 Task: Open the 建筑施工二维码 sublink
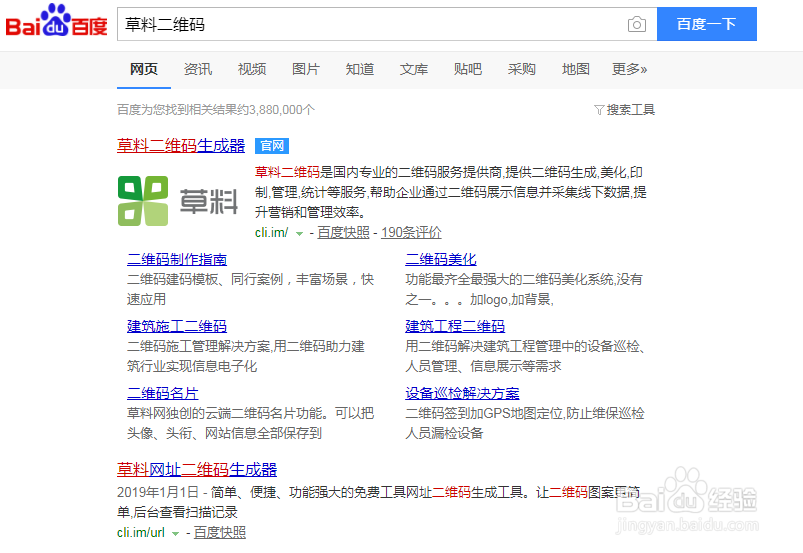pos(177,327)
